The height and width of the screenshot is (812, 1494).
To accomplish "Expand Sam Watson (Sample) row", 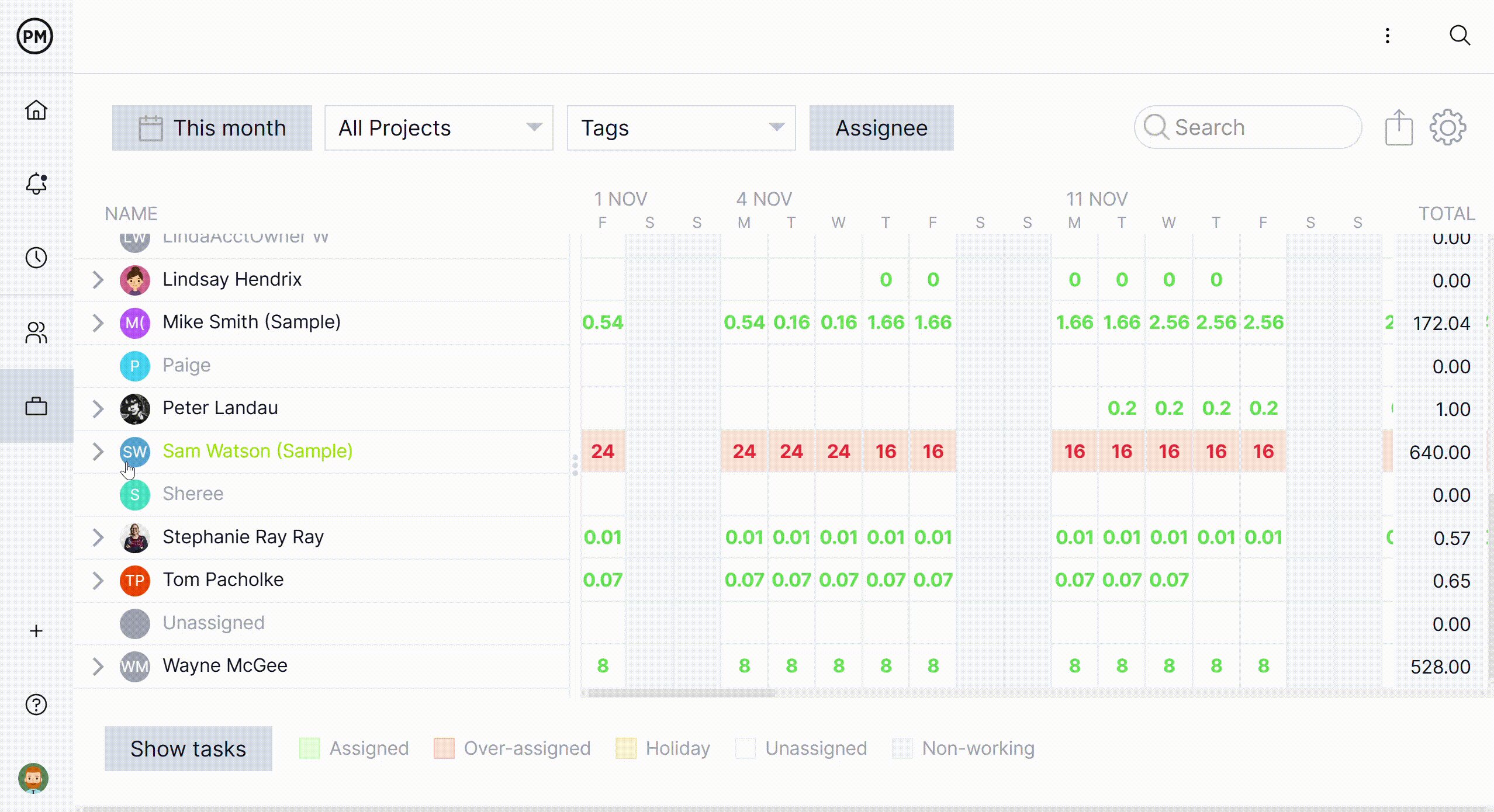I will click(98, 452).
